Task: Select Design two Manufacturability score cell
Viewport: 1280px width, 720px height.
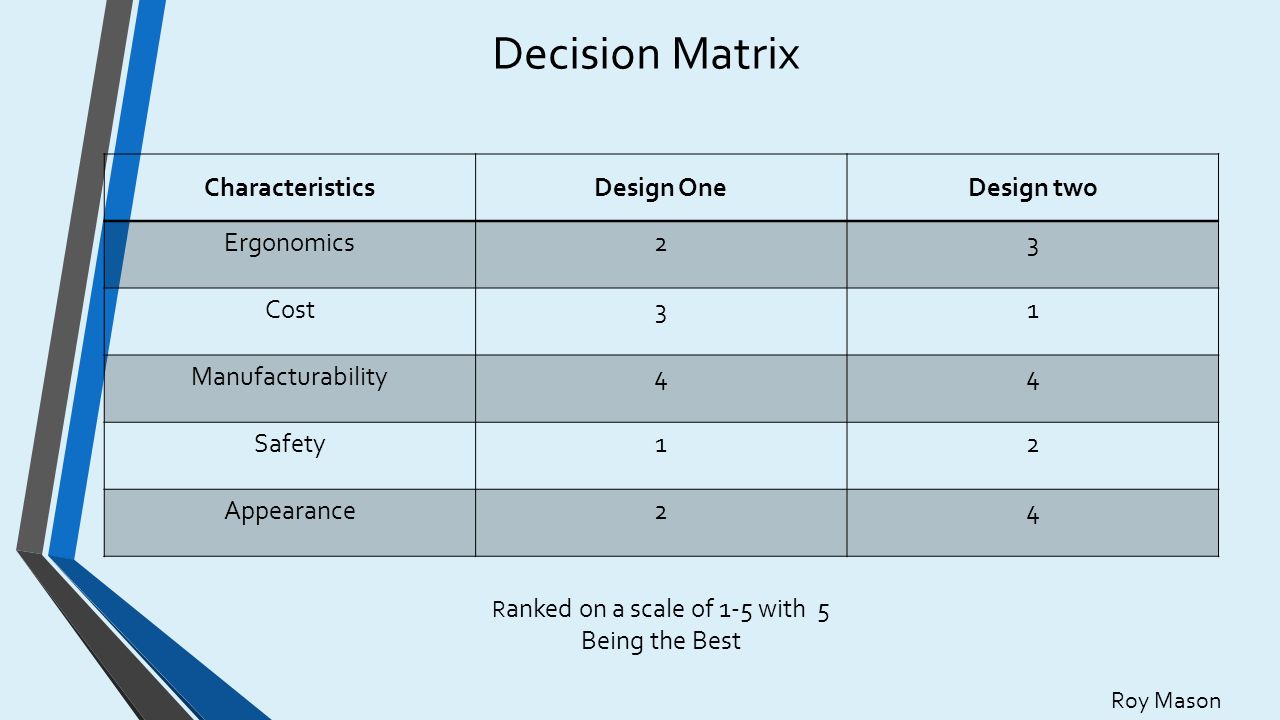Action: click(x=1033, y=389)
